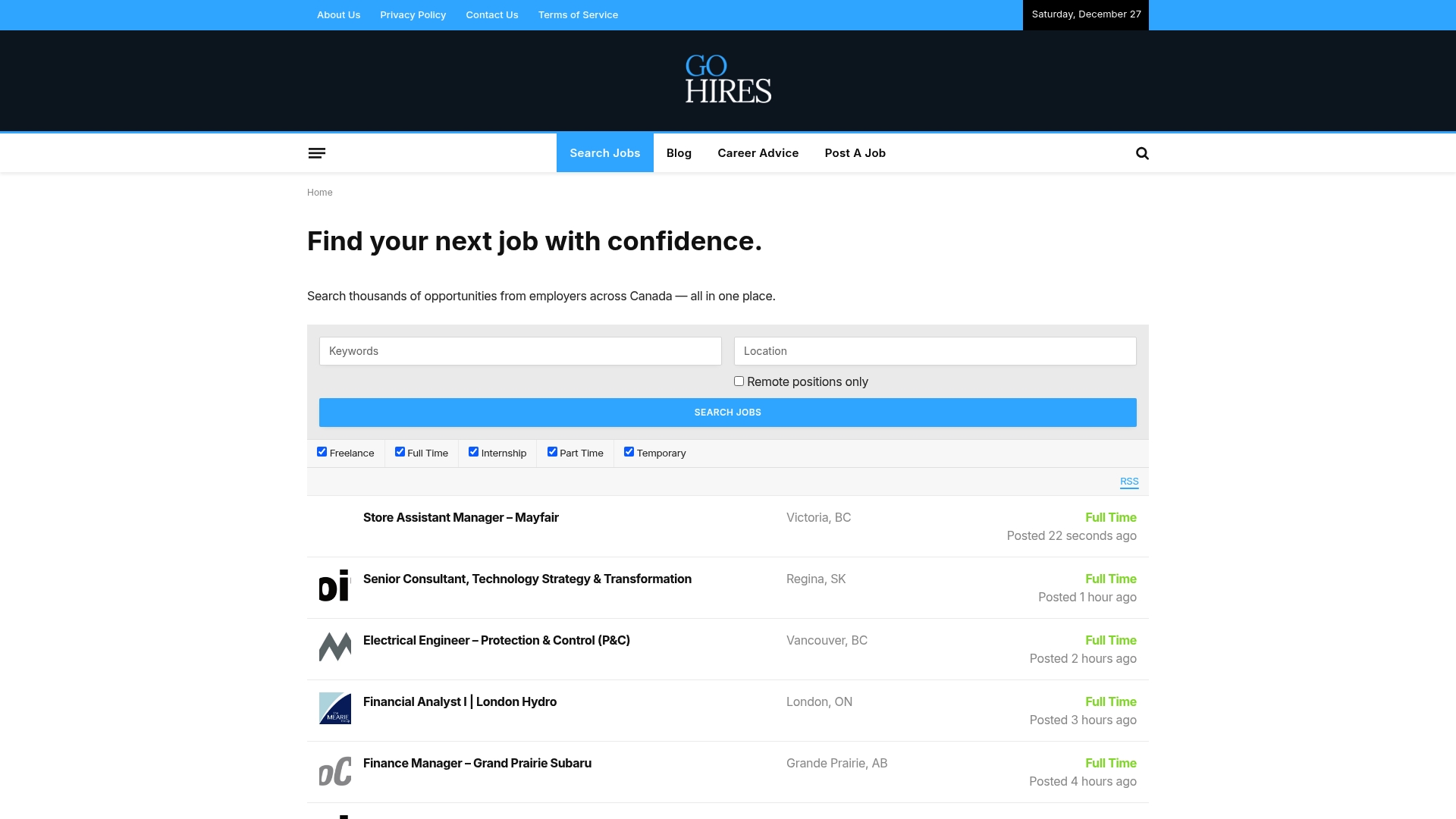Click the mountain logo on Electrical Engineer listing
The width and height of the screenshot is (1456, 819).
(x=334, y=647)
